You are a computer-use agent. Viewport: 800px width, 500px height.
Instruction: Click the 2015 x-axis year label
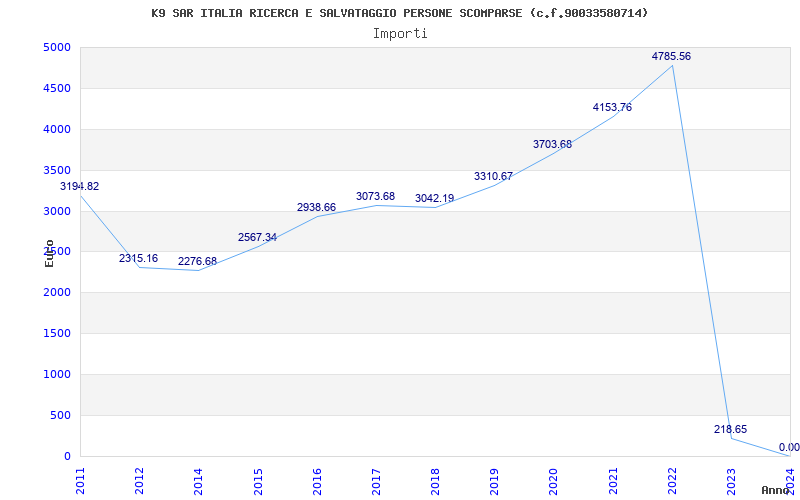(x=258, y=481)
